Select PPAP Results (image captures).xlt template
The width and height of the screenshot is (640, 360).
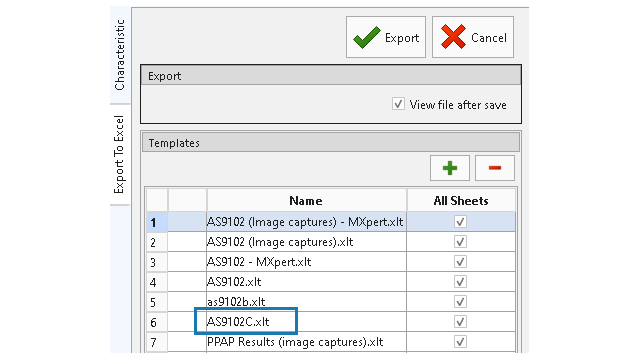(x=295, y=342)
